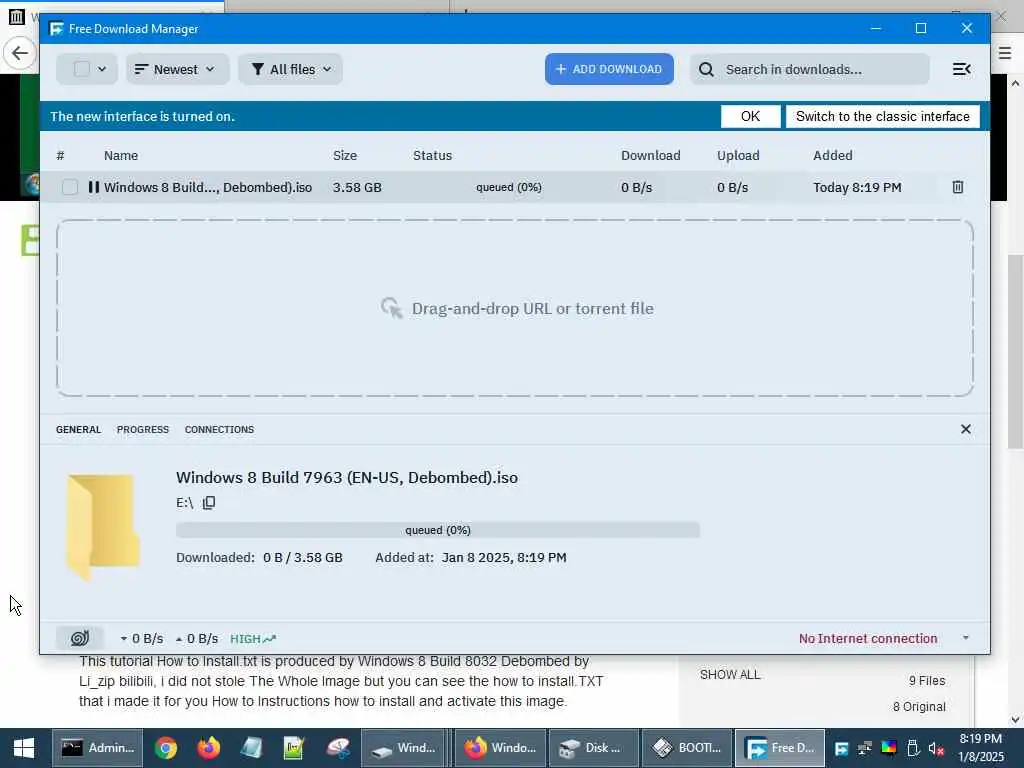Click OK on the new interface notice
This screenshot has height=768, width=1024.
click(750, 116)
